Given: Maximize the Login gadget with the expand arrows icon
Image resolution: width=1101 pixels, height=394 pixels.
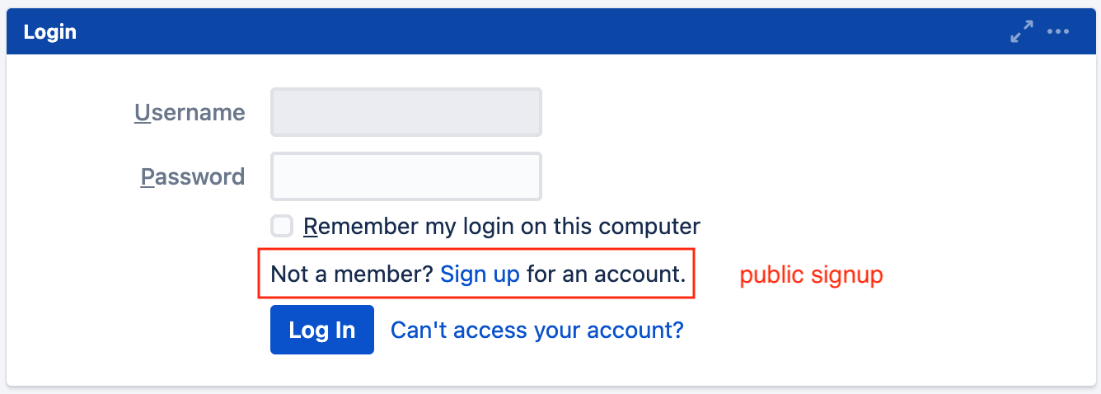Looking at the screenshot, I should click(x=1022, y=32).
